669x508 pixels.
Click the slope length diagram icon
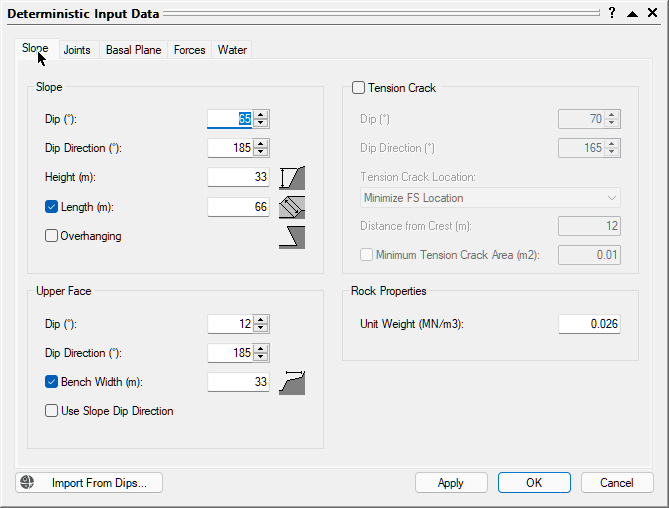(x=292, y=208)
